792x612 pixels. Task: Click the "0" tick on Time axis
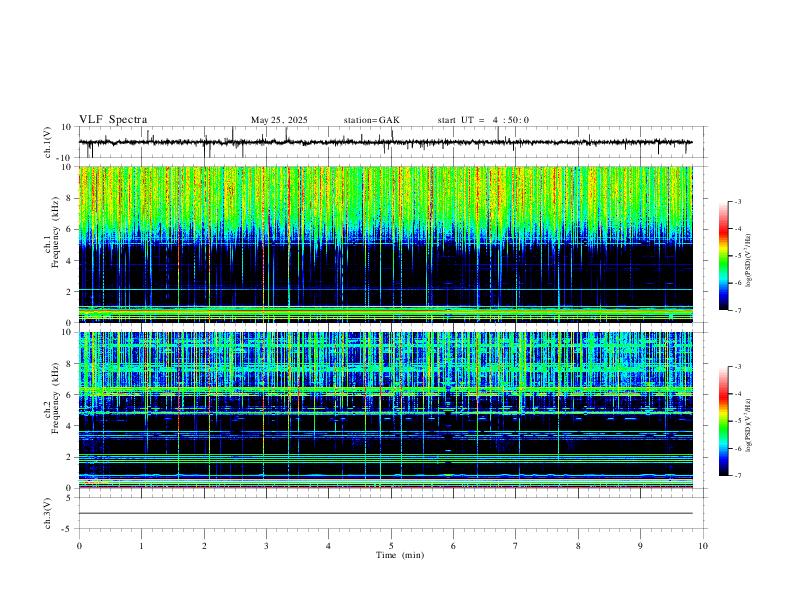pyautogui.click(x=79, y=546)
